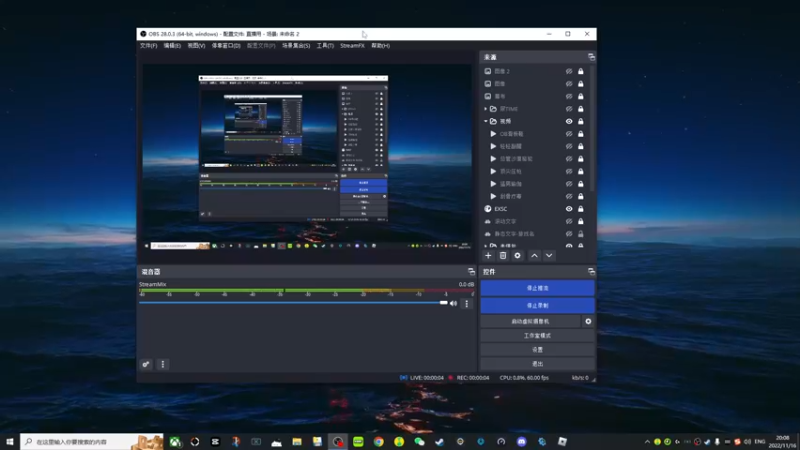
Task: Mute StreamMix with the speaker icon
Action: pos(454,304)
